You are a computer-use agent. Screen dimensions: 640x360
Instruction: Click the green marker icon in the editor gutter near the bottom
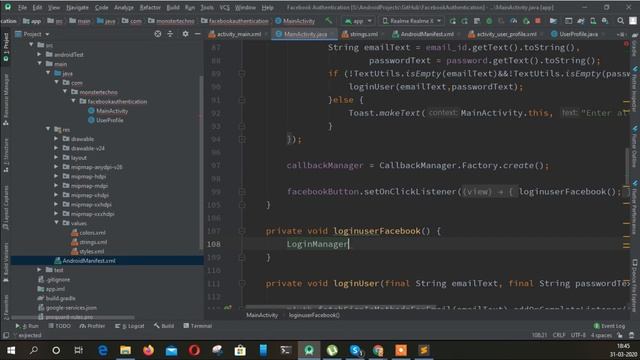228,307
